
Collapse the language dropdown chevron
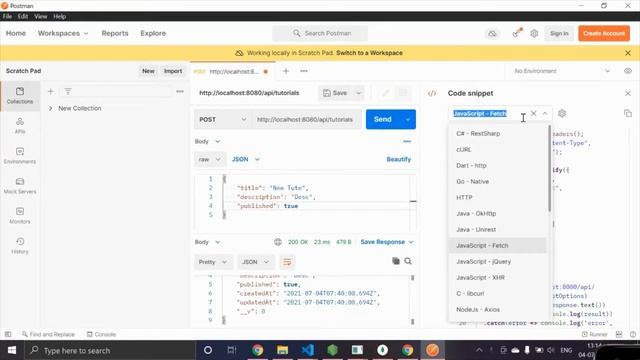(545, 113)
